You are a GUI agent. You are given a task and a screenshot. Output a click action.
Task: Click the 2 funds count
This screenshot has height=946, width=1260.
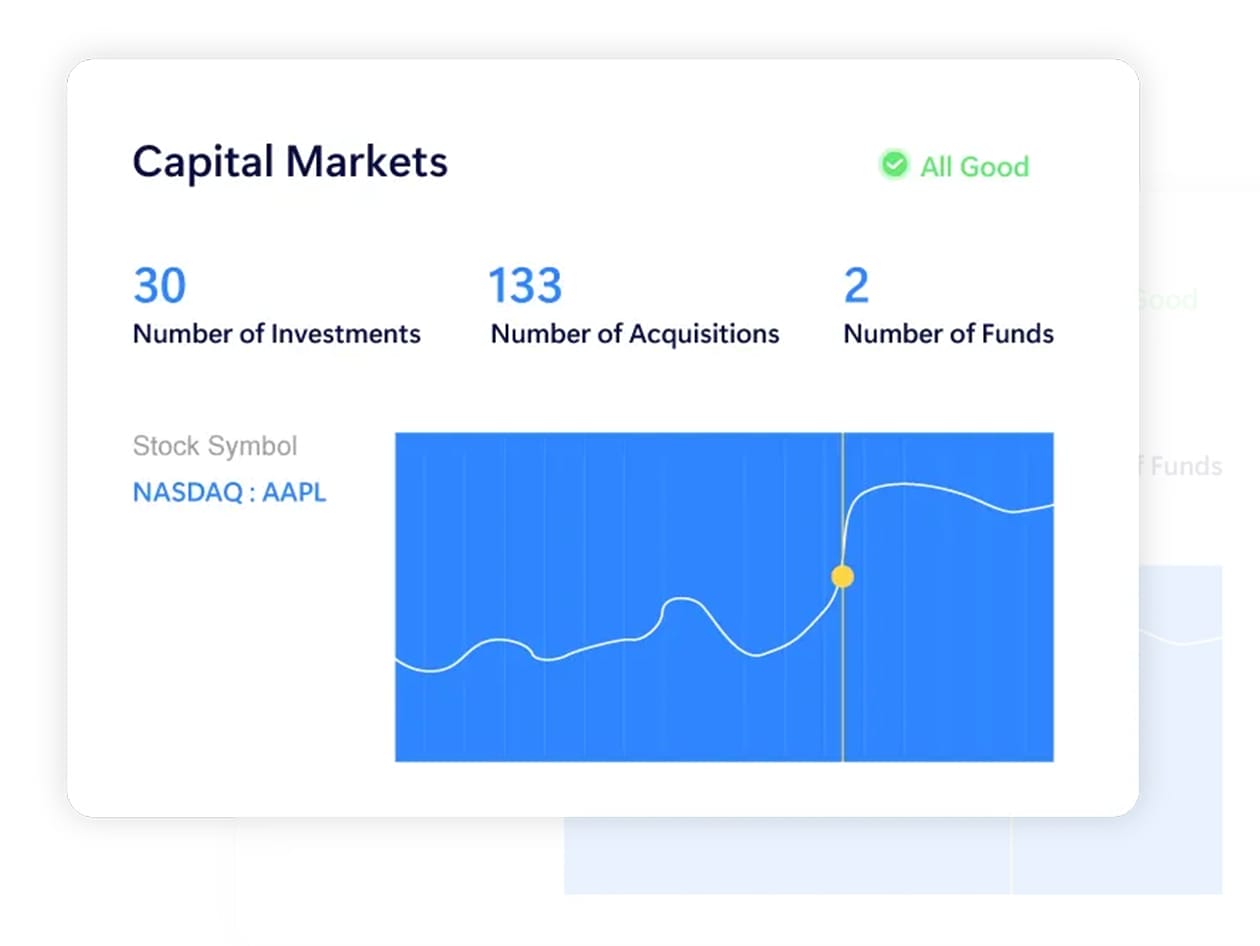(x=856, y=286)
